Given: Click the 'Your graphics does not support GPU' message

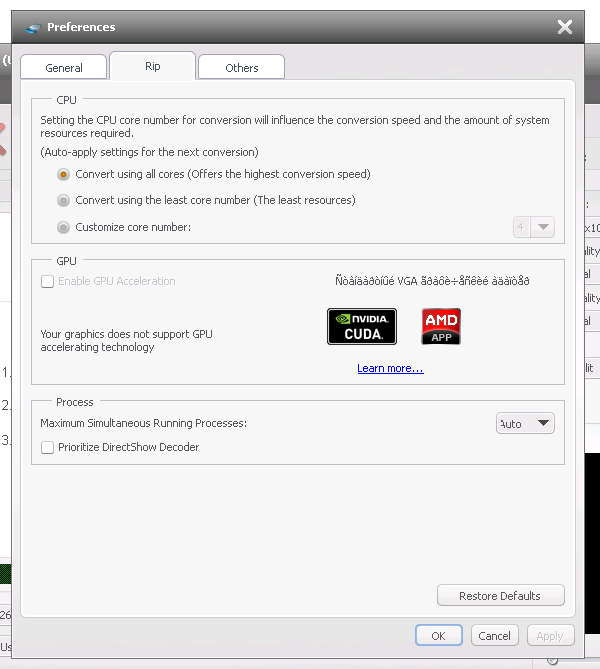Looking at the screenshot, I should [x=126, y=340].
